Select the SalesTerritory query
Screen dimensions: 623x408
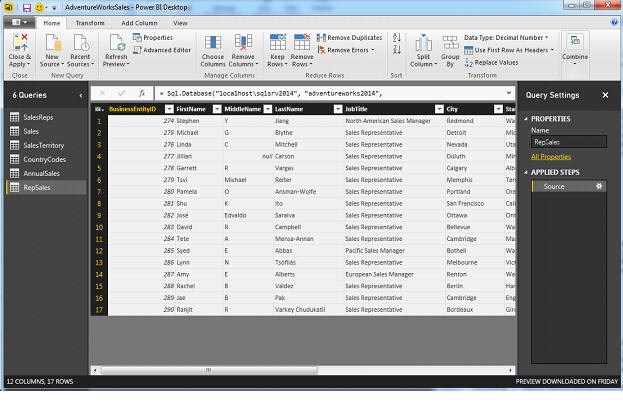46,145
